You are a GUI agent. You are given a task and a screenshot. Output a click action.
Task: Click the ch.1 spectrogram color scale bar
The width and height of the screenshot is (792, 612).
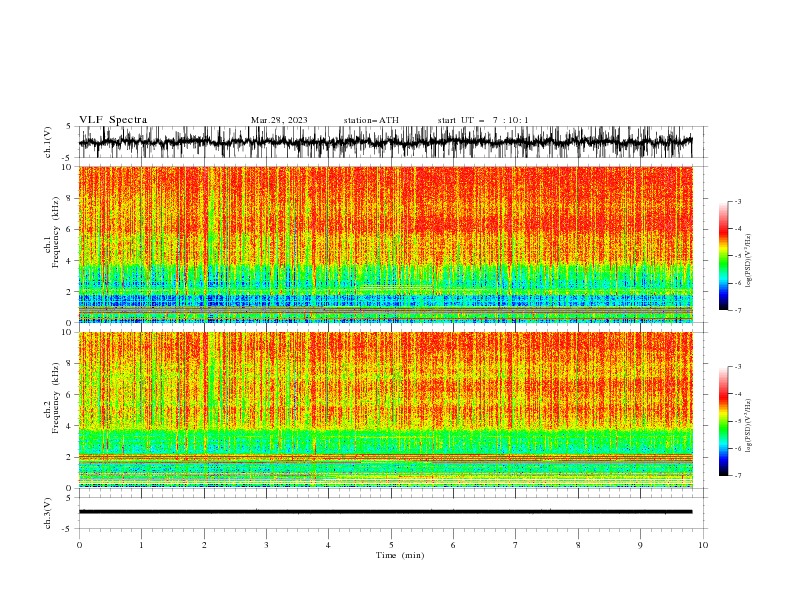(723, 256)
